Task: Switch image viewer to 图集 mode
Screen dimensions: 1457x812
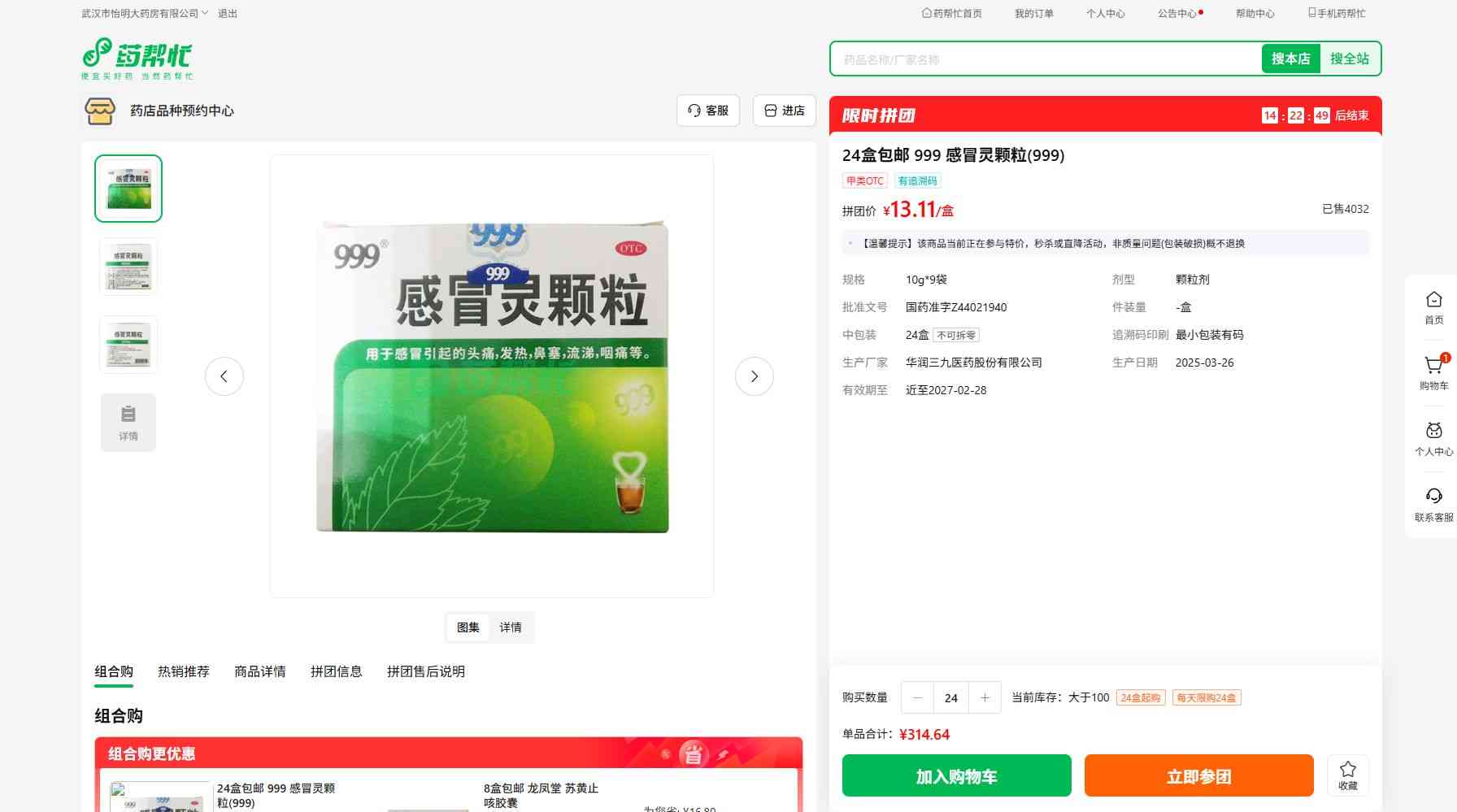Action: point(468,627)
